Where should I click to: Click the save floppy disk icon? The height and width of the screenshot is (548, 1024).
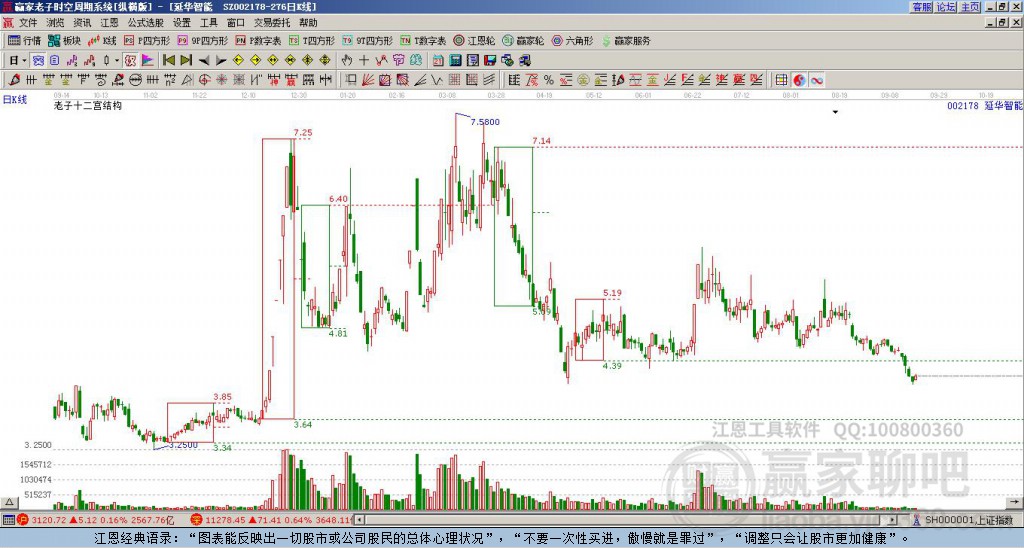click(x=490, y=61)
